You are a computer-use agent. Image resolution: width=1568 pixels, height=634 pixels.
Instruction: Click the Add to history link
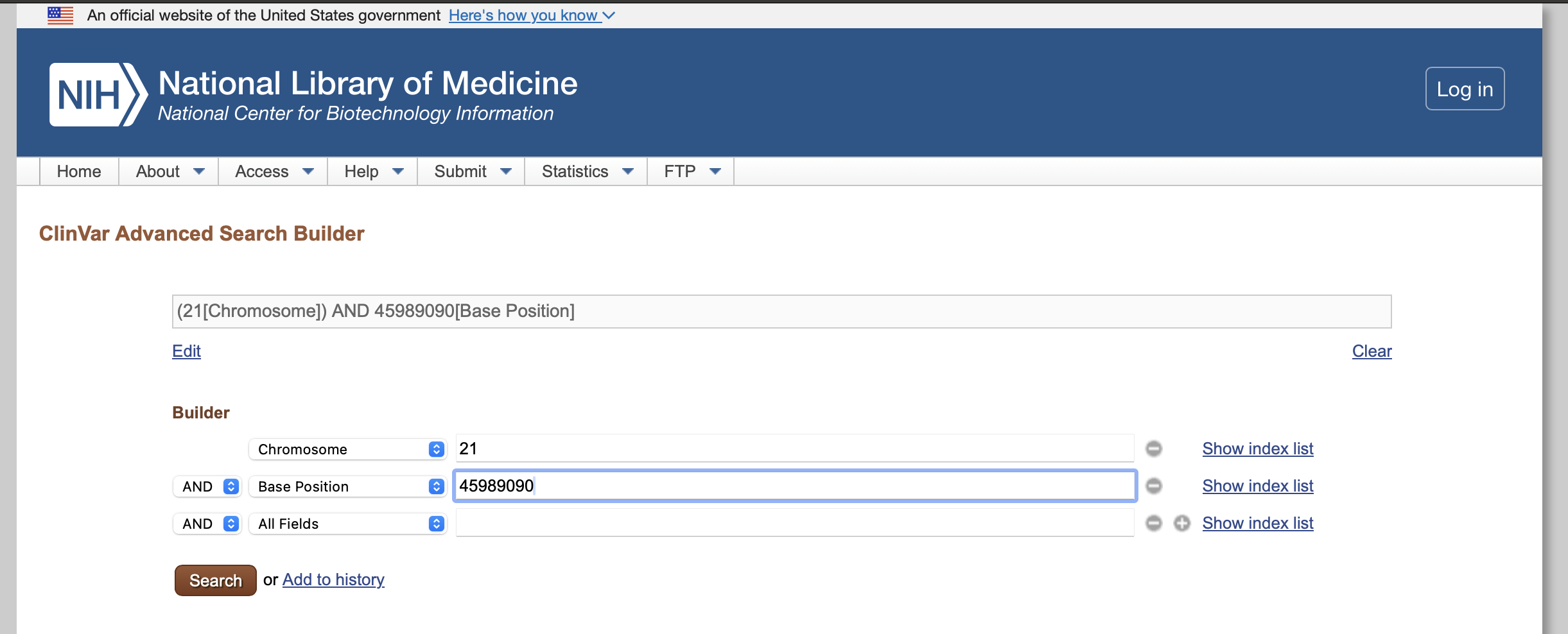(333, 579)
